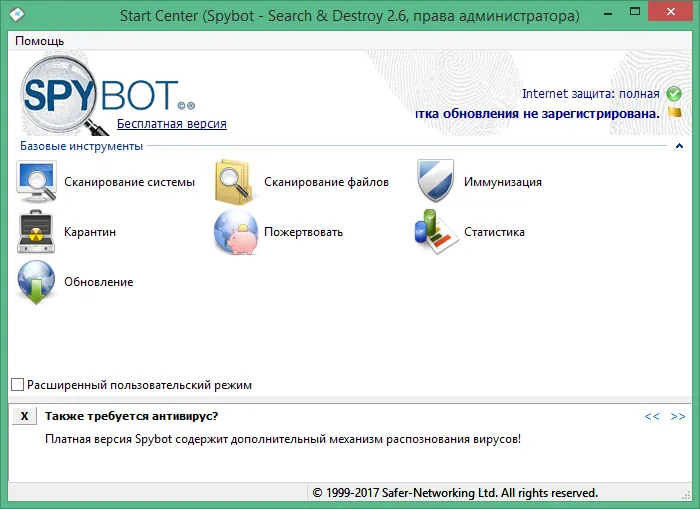Click the Safer-Networking copyright status text
Image resolution: width=700 pixels, height=509 pixels.
[x=455, y=493]
